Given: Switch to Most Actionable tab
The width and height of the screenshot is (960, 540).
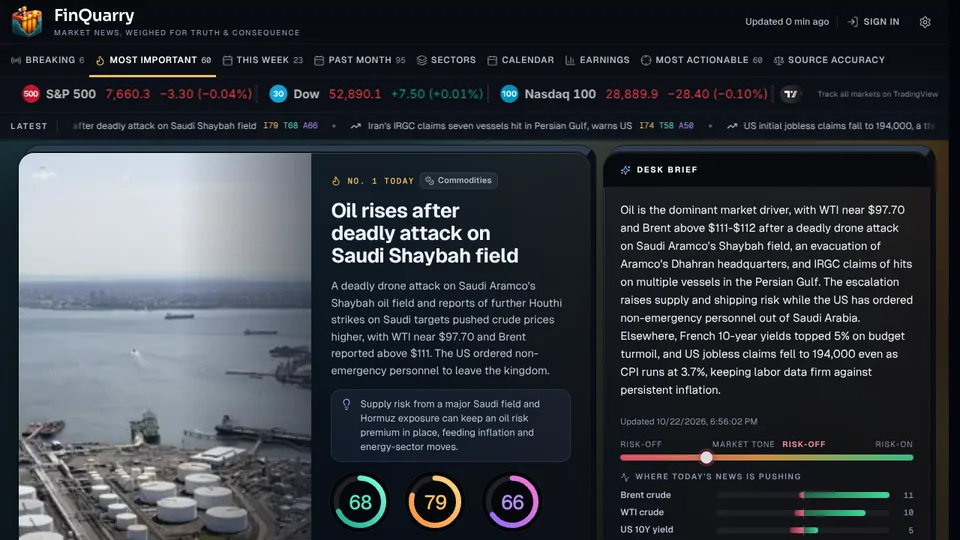Looking at the screenshot, I should pos(702,60).
